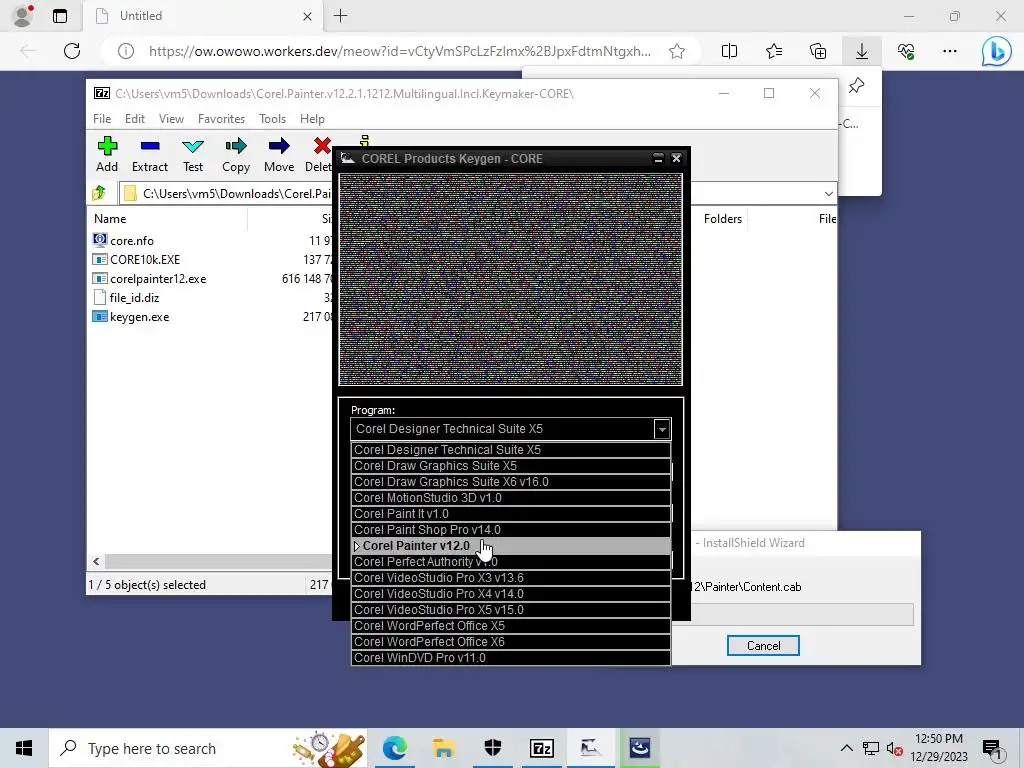Open Microsoft Edge from taskbar
Viewport: 1024px width, 768px height.
point(394,748)
